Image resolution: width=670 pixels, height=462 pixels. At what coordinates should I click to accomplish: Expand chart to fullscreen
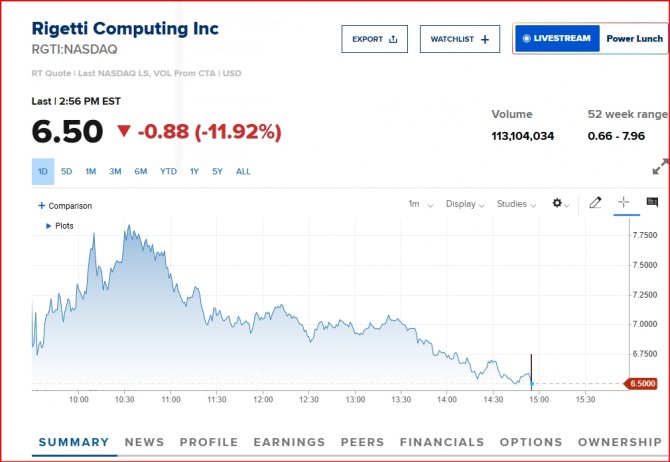[660, 167]
